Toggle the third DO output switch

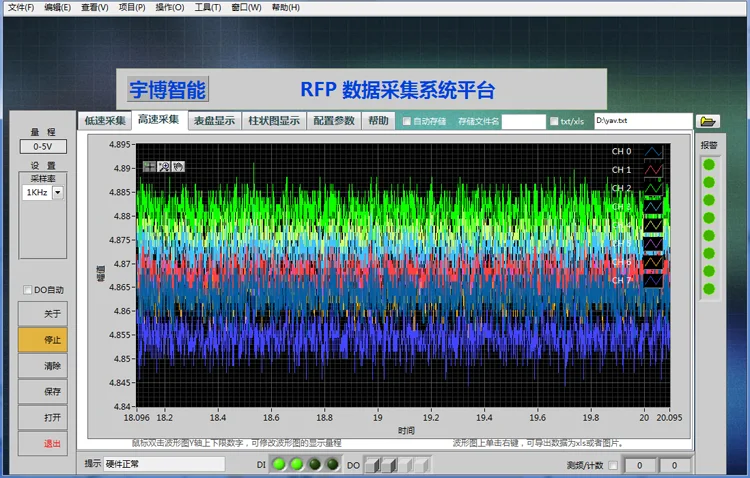[406, 465]
